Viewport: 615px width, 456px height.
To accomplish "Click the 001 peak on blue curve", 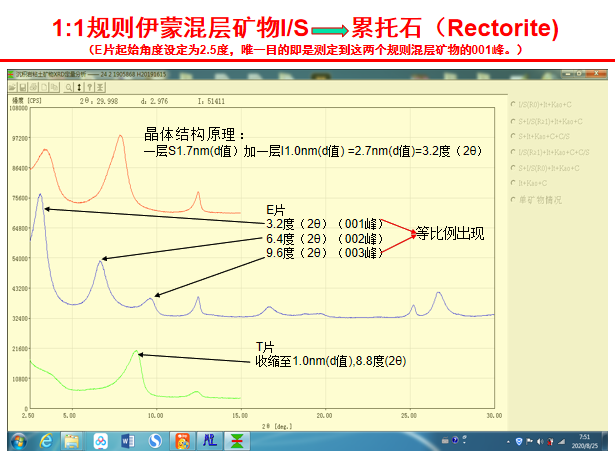I will pyautogui.click(x=40, y=194).
